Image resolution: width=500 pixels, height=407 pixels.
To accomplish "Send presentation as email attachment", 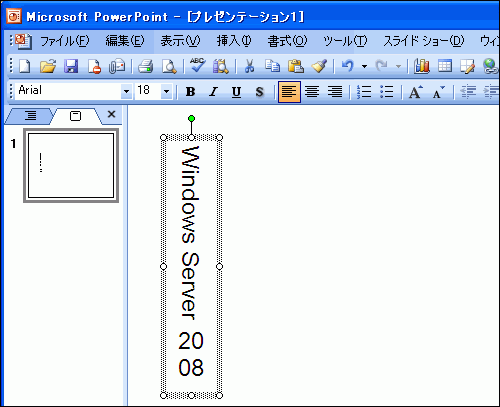I will click(x=117, y=66).
